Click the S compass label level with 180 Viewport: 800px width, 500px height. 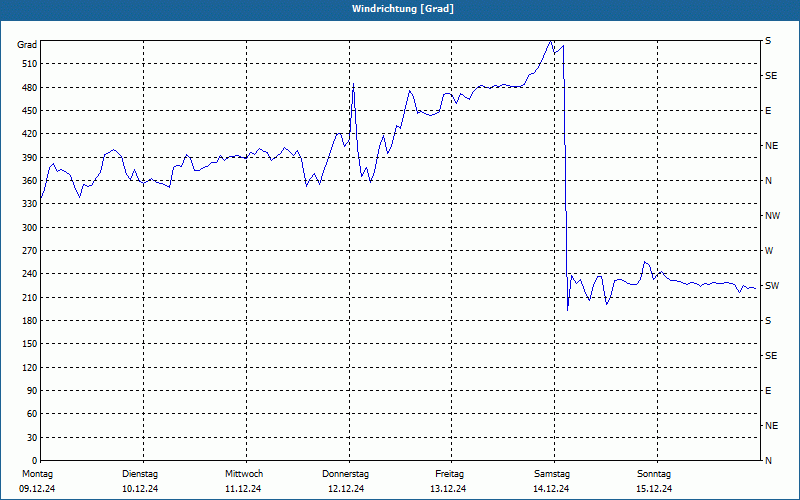tap(768, 320)
